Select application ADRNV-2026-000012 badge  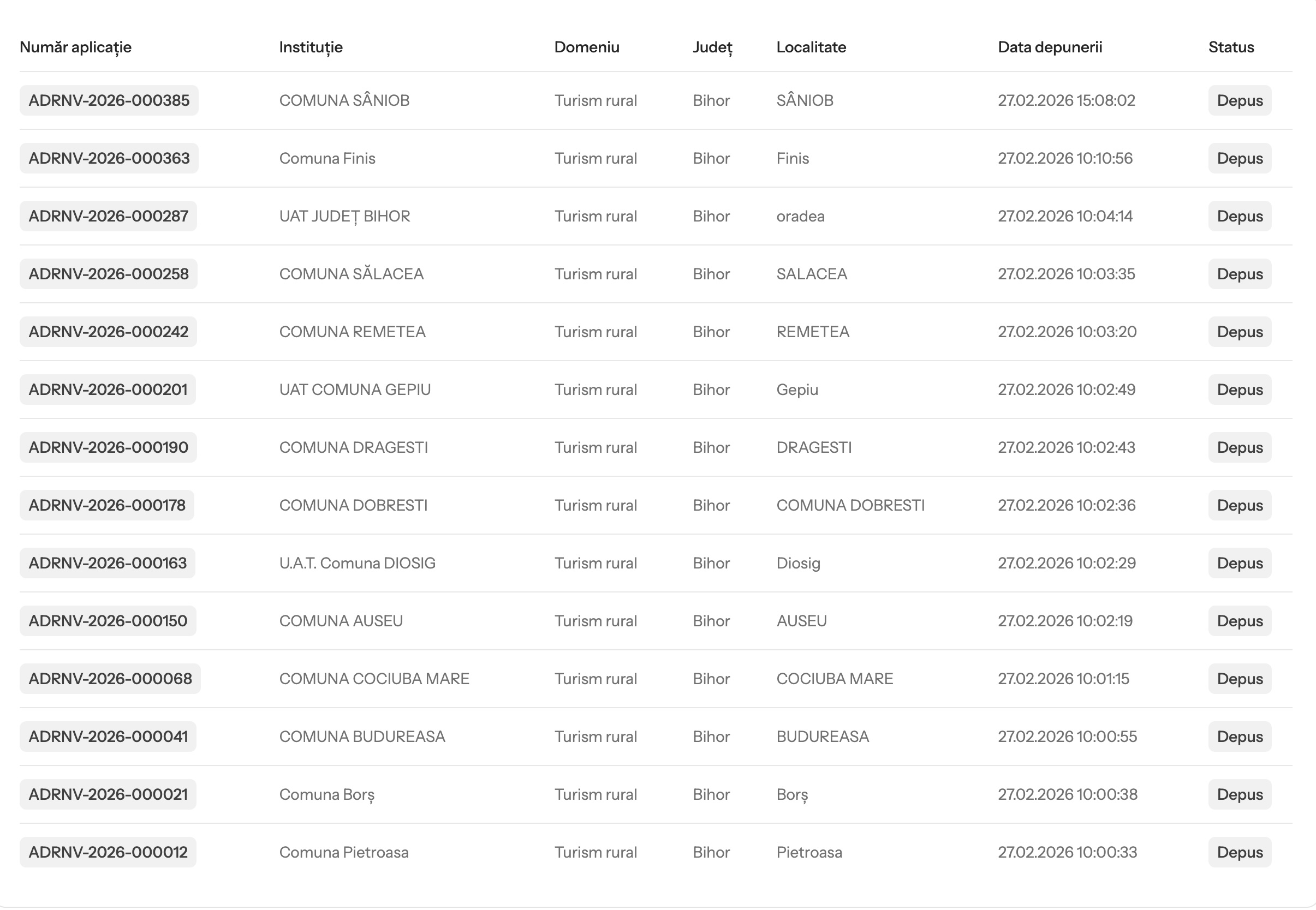pos(108,852)
